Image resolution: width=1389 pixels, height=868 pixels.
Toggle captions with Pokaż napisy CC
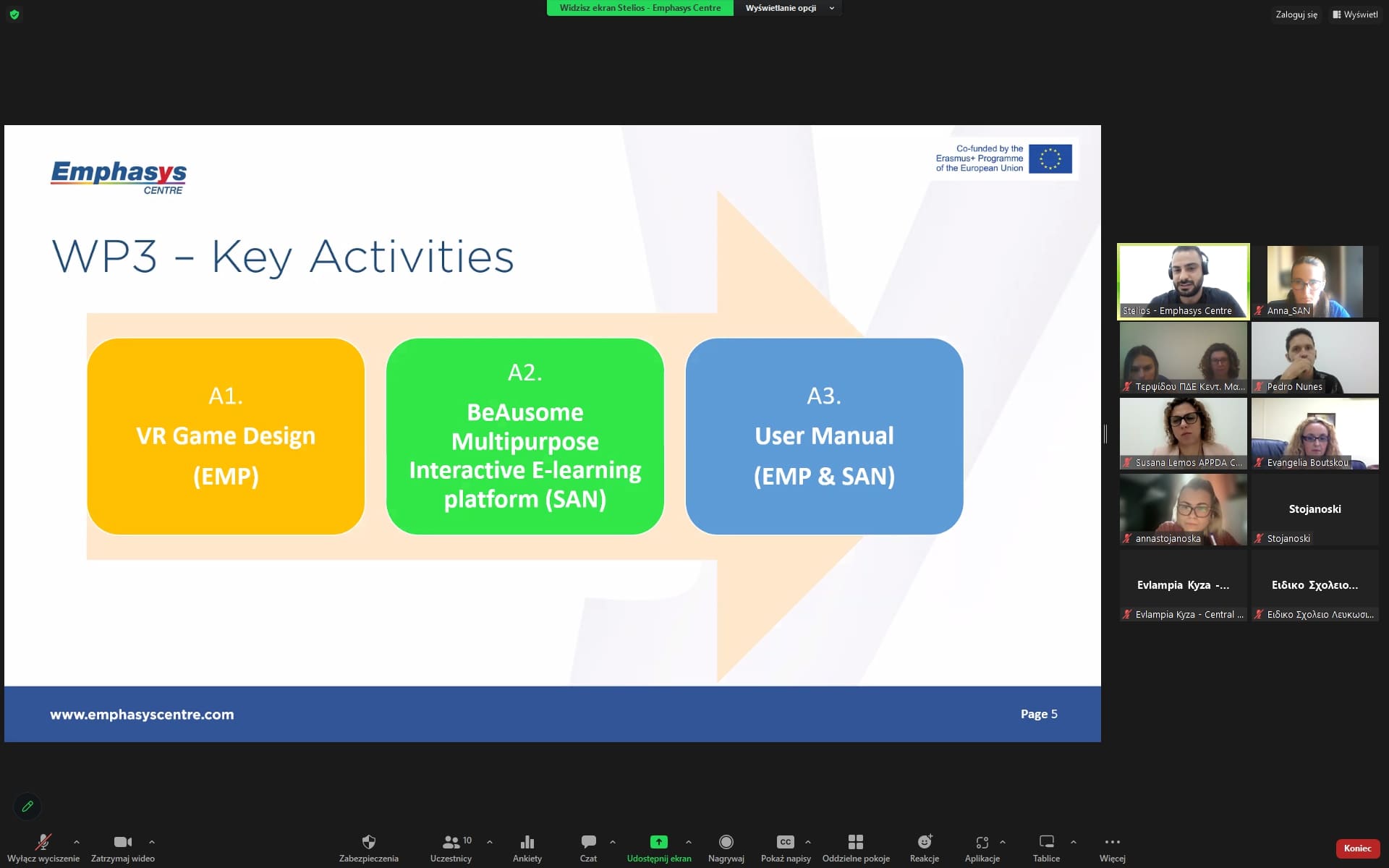tap(786, 842)
